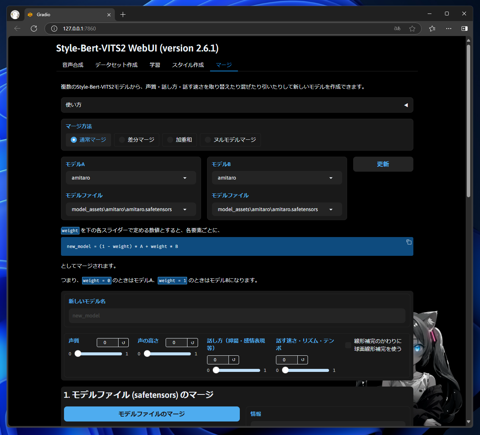Reset the 話し方 value with reset icon
The width and height of the screenshot is (480, 435).
click(x=234, y=360)
